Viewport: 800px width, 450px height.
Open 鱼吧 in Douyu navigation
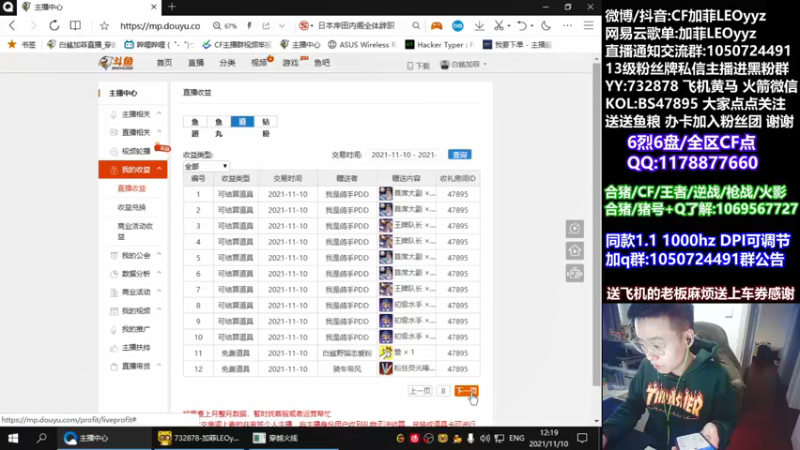point(322,63)
